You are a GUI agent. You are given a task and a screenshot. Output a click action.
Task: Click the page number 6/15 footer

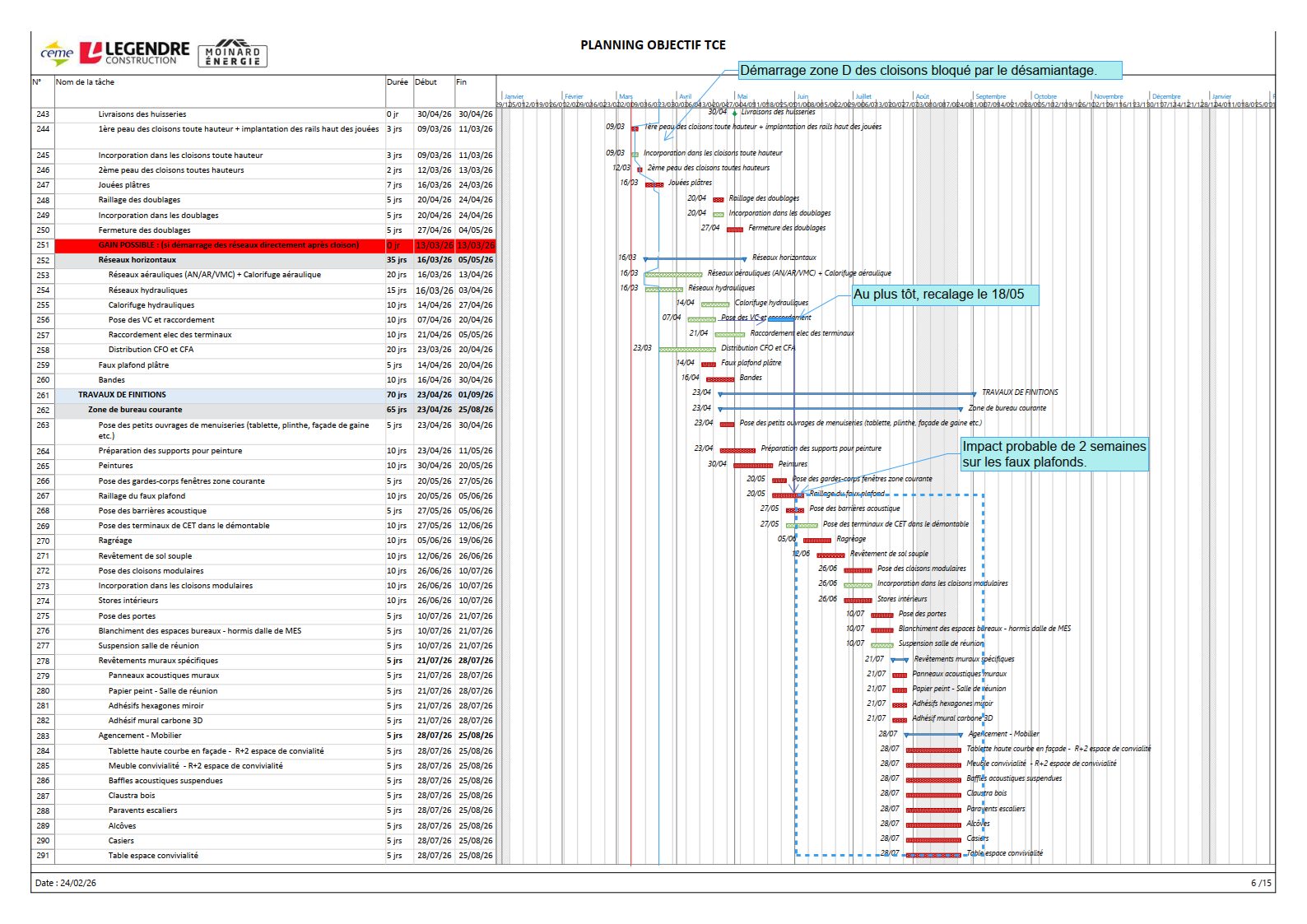(1260, 883)
